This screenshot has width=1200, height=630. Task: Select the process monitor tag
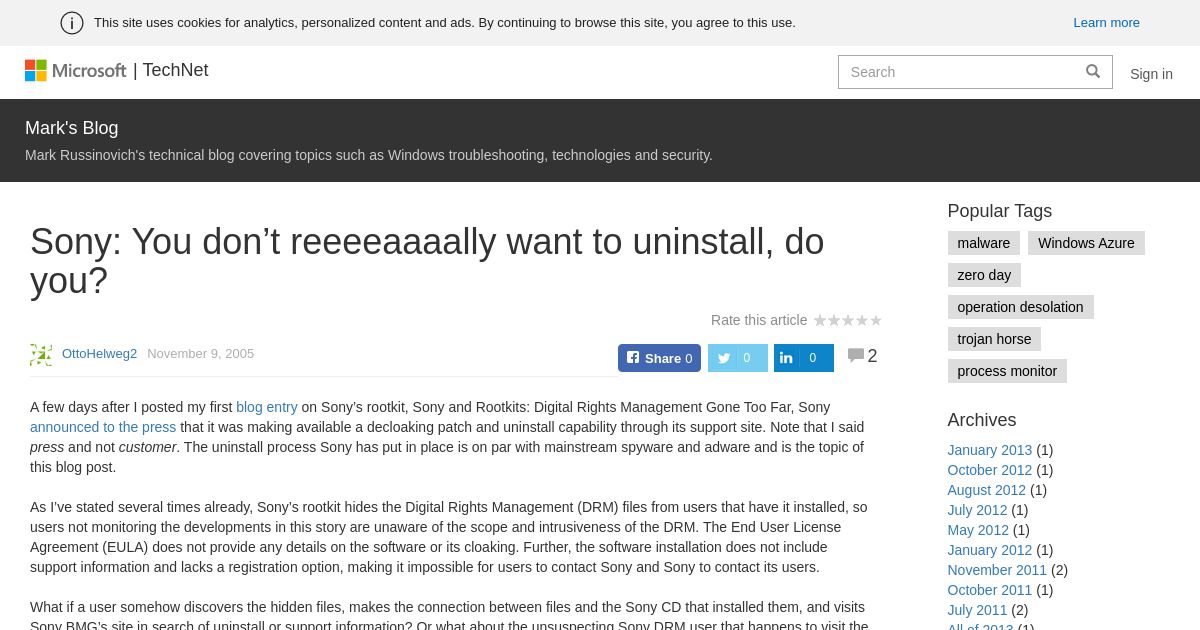tap(1007, 371)
